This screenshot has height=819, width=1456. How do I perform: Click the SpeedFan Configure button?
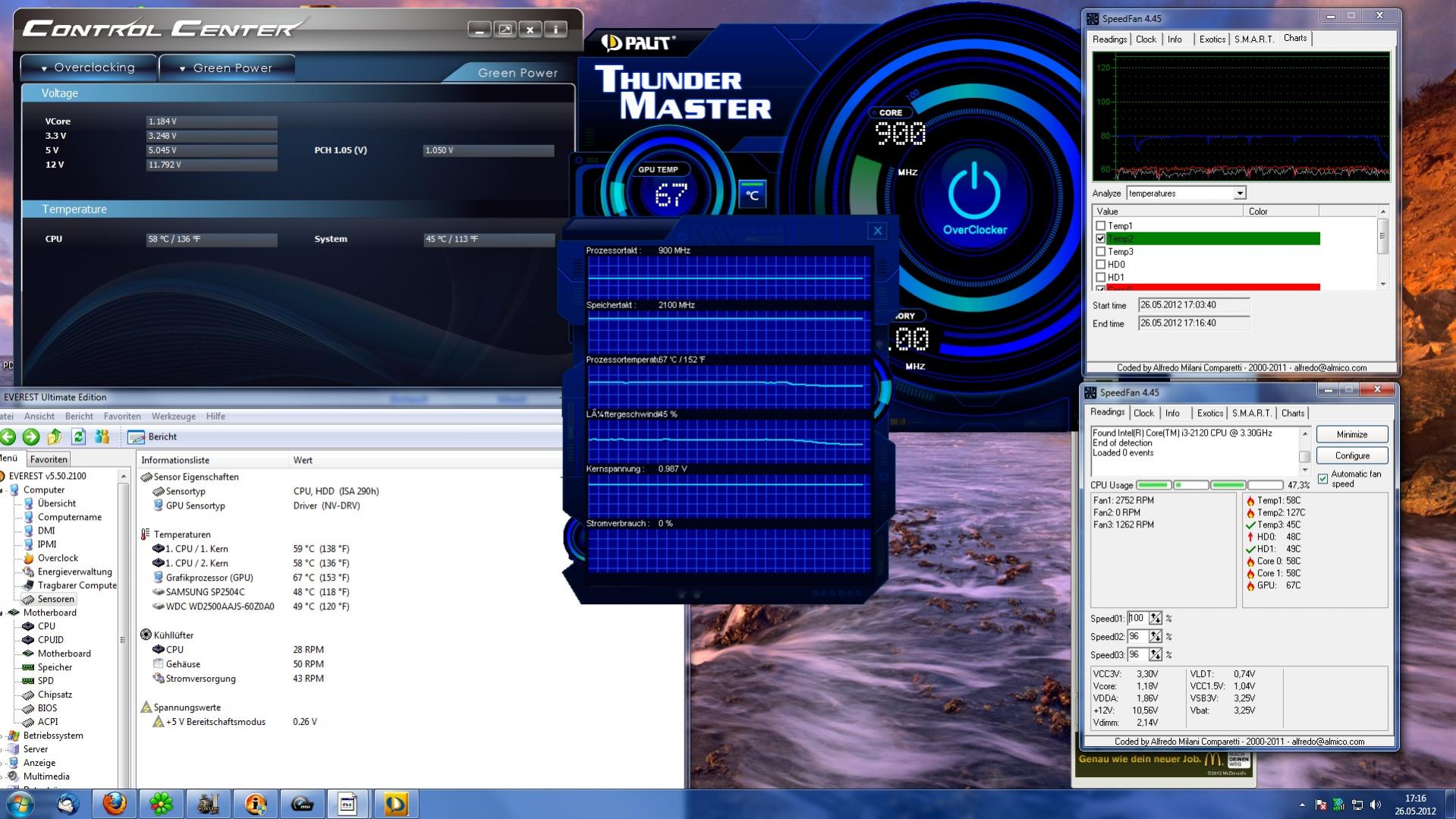[1352, 455]
